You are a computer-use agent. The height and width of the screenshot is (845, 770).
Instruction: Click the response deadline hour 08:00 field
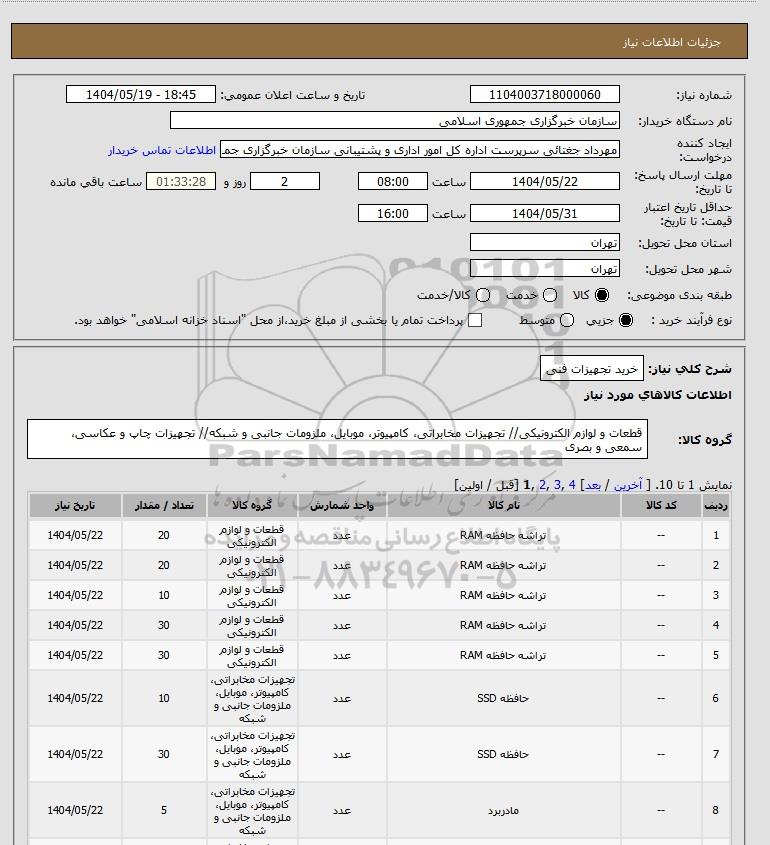pos(393,181)
